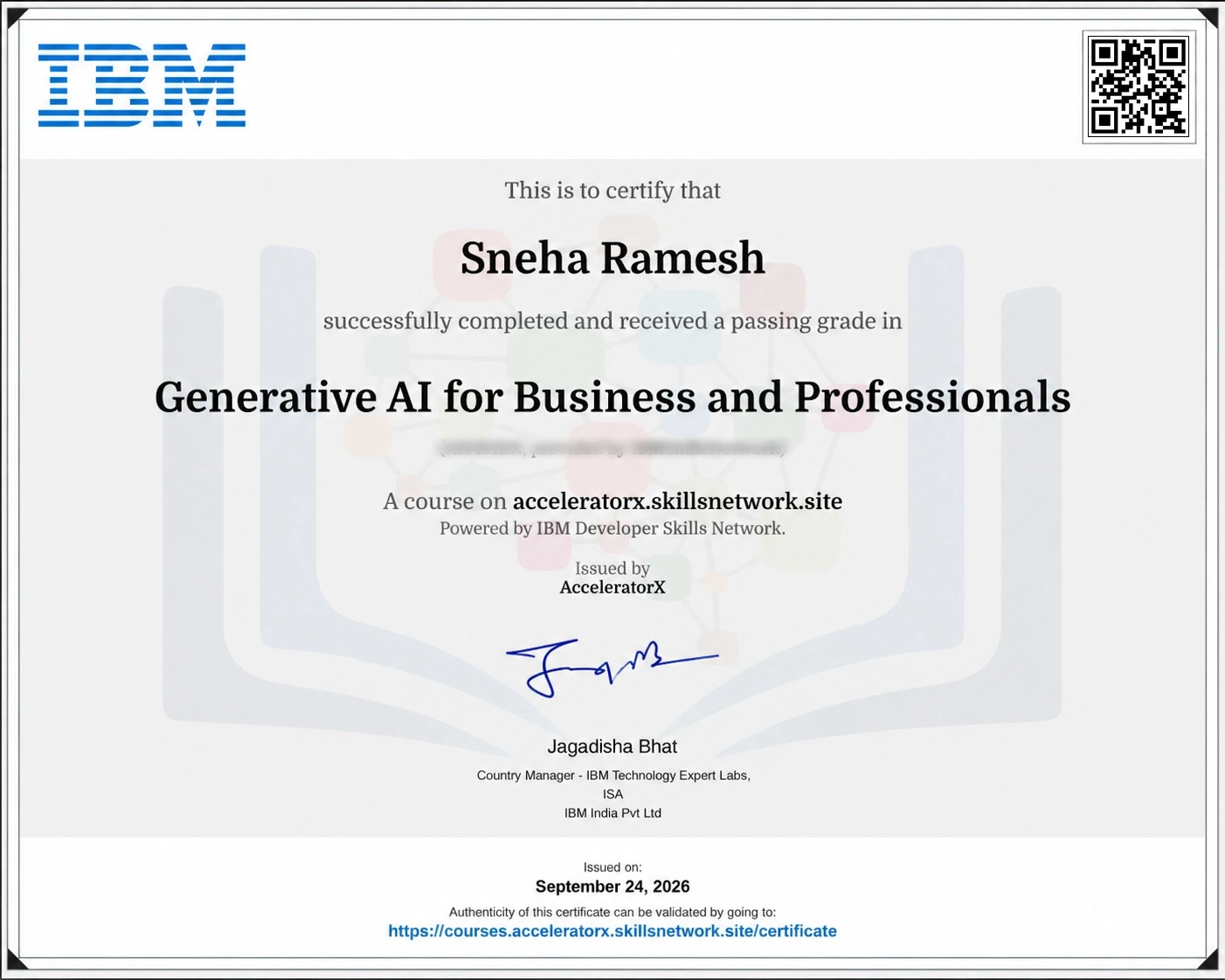Click the 'Issued on:' label

(612, 867)
